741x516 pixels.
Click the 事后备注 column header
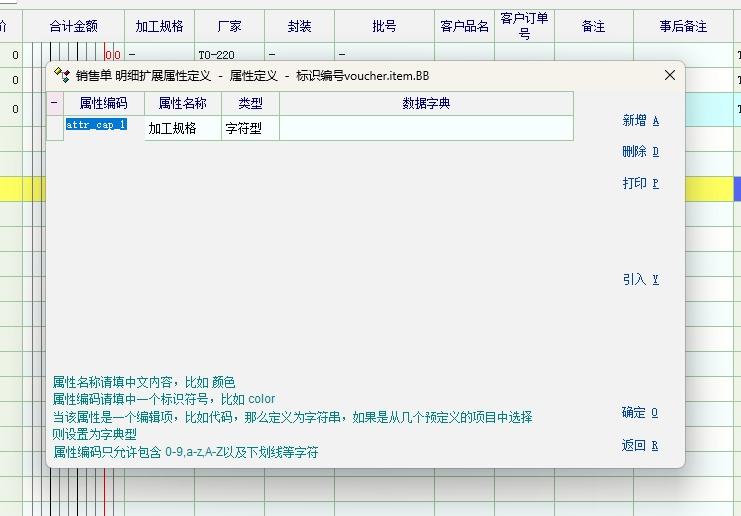point(684,27)
